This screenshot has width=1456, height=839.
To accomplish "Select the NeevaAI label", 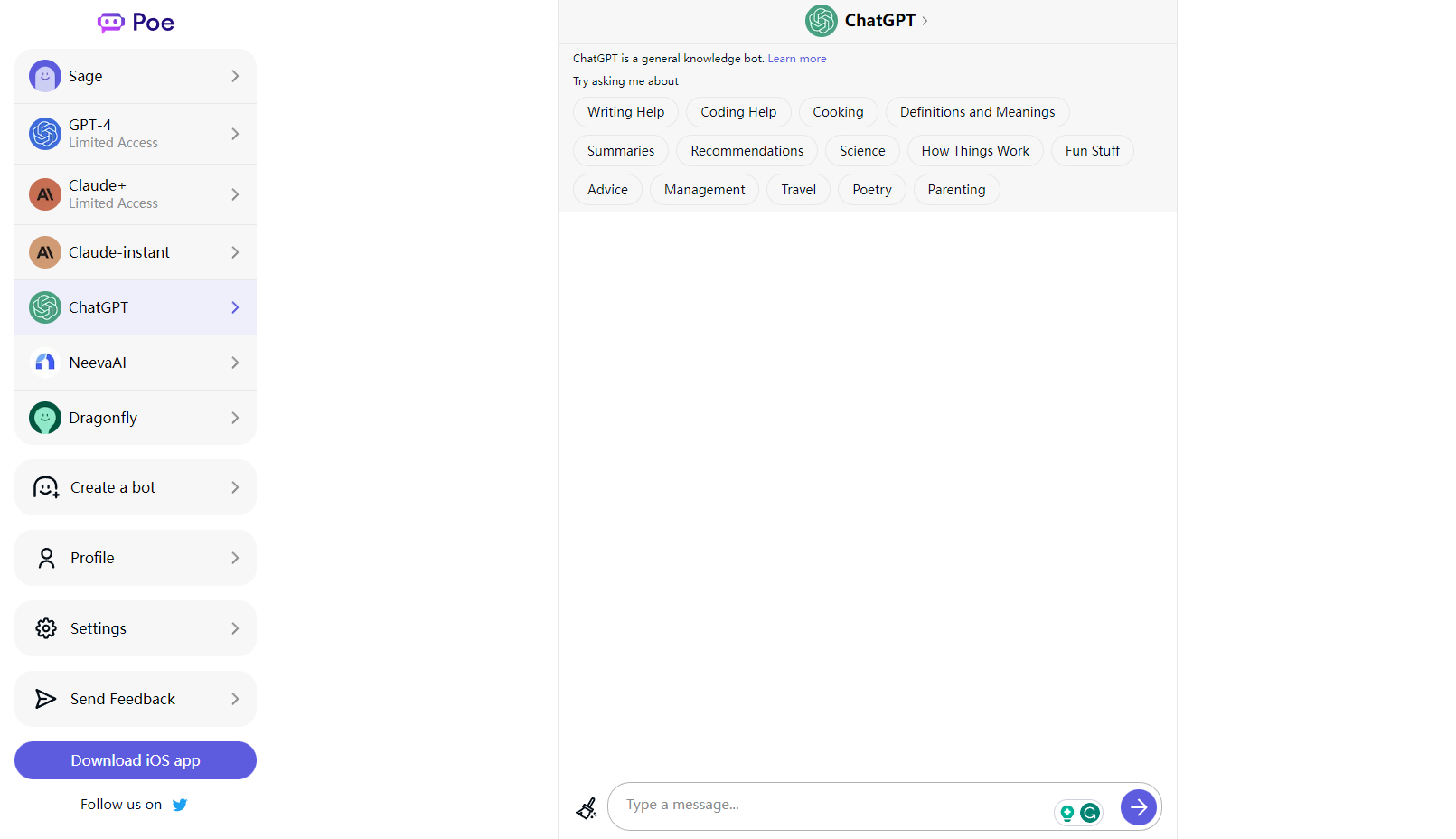I will point(98,363).
